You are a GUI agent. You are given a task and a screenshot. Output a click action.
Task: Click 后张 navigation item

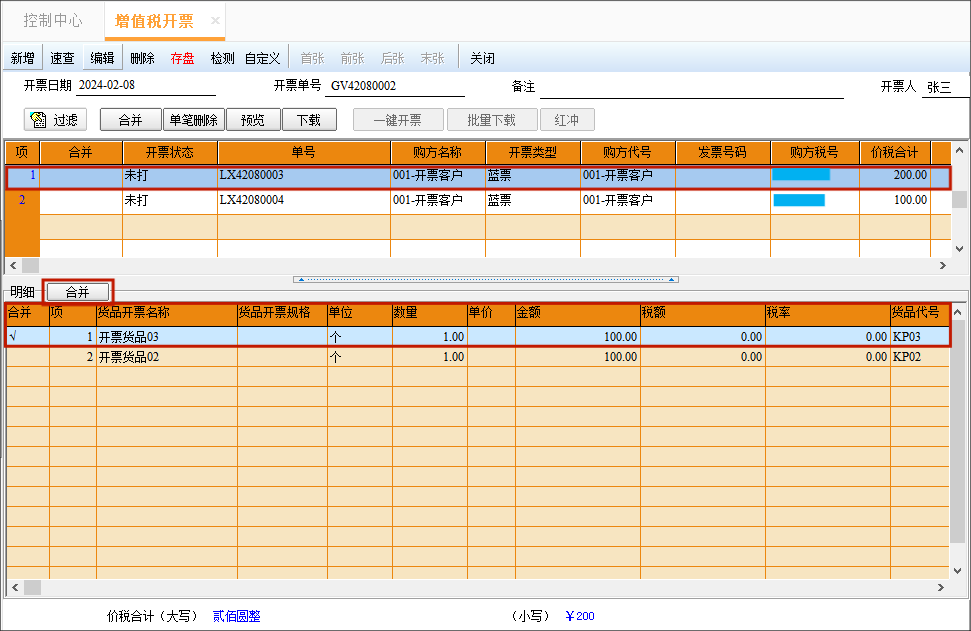pyautogui.click(x=393, y=58)
